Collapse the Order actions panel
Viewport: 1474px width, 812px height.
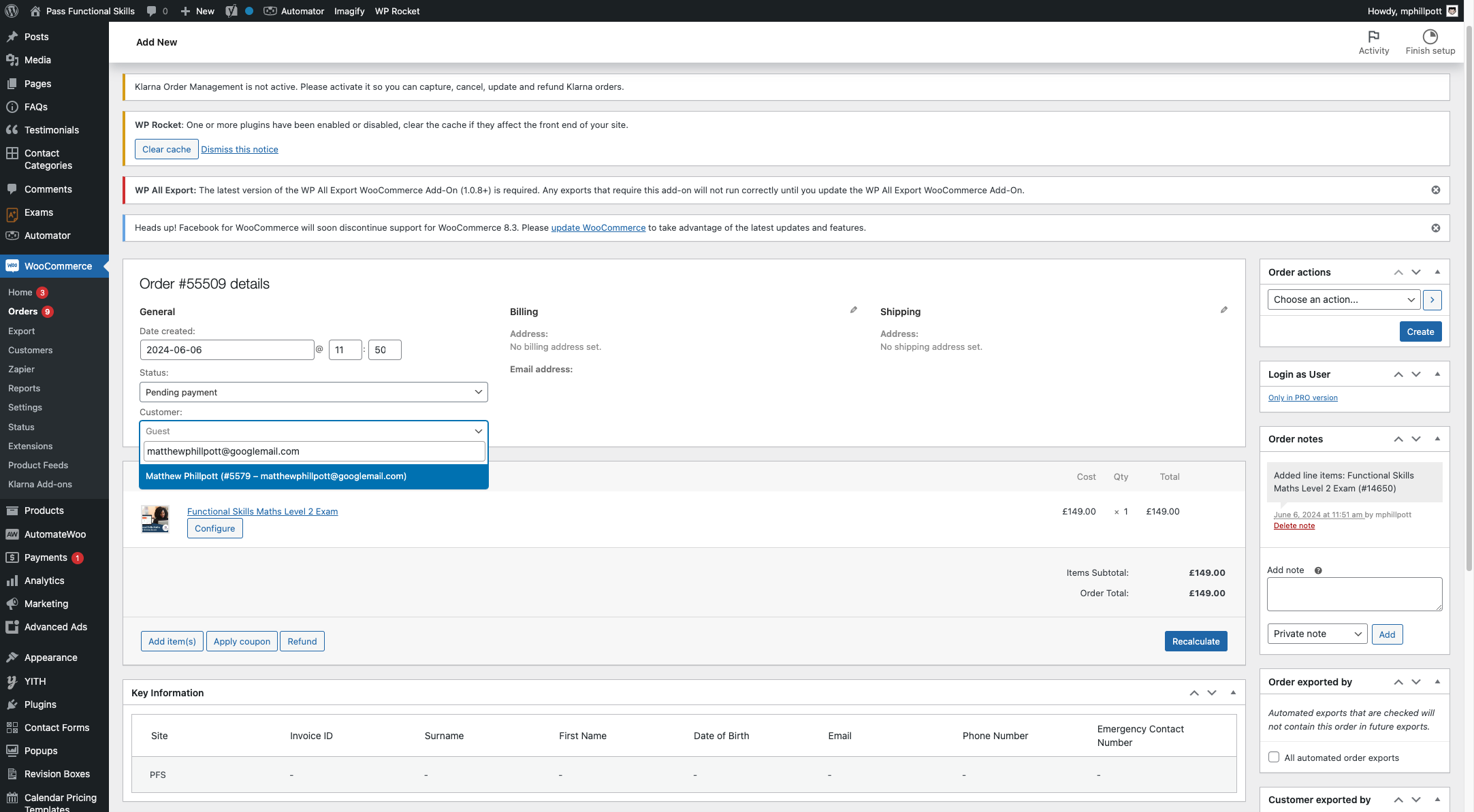point(1437,272)
